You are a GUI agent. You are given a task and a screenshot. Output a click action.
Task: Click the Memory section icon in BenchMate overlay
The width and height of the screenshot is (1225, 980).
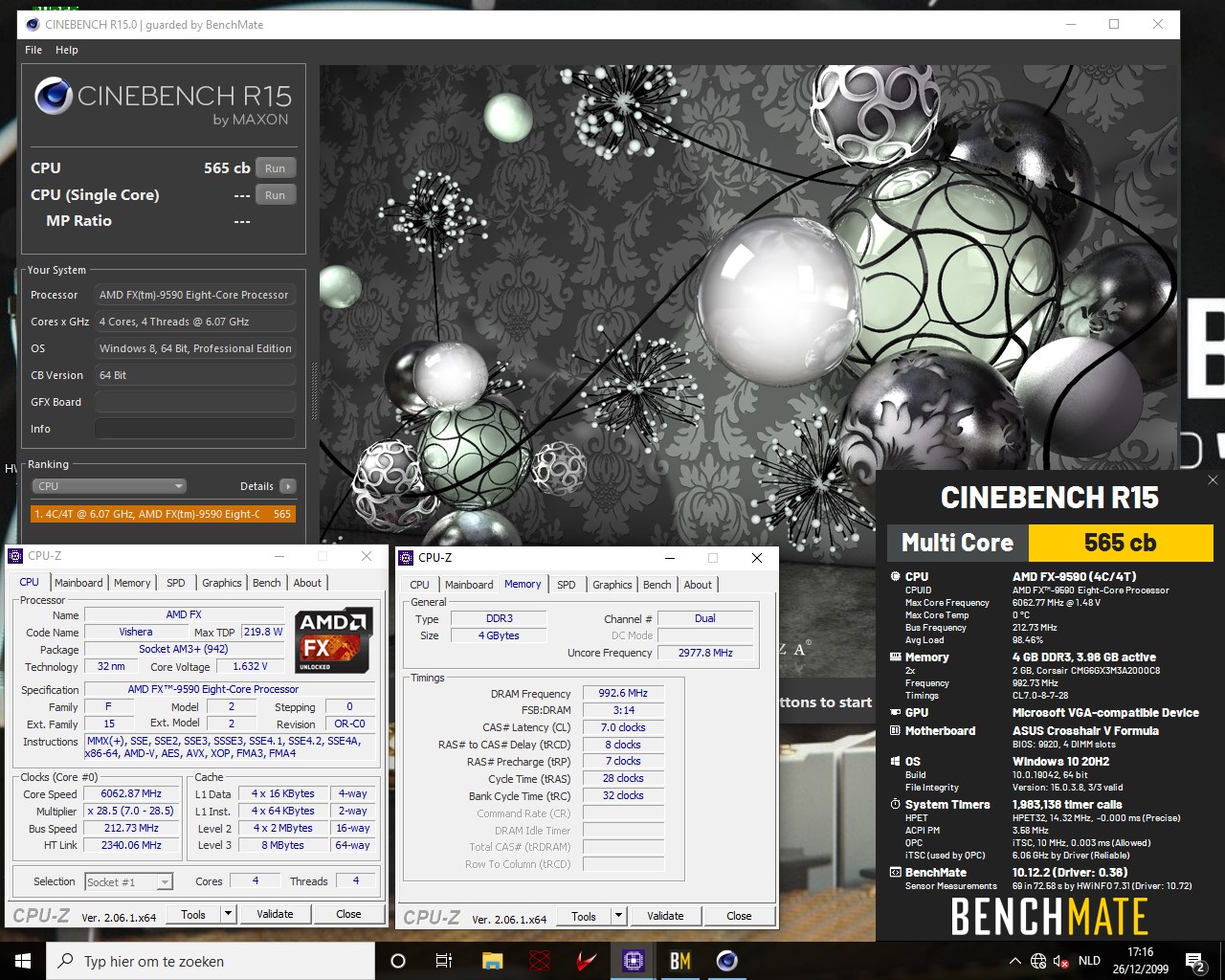pyautogui.click(x=896, y=657)
